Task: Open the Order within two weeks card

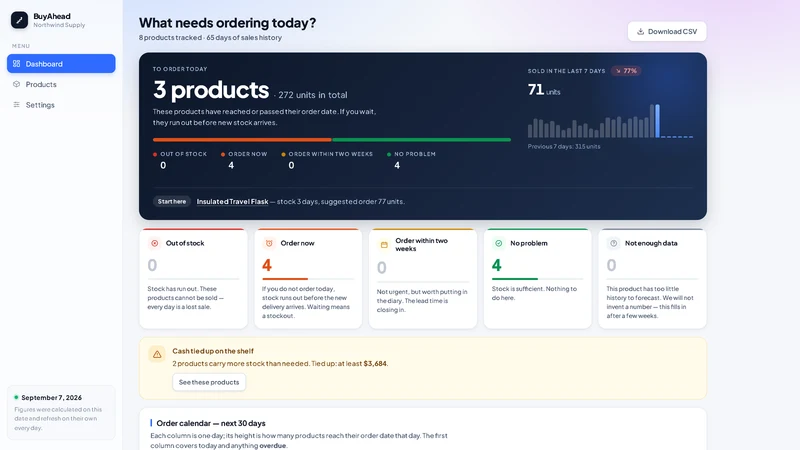Action: pyautogui.click(x=423, y=278)
